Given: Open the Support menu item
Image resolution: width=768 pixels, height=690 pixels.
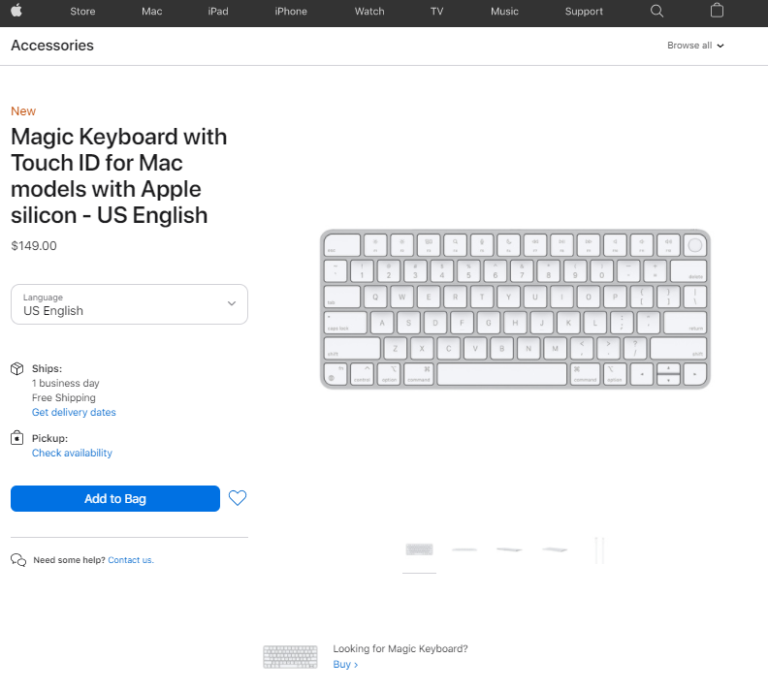Looking at the screenshot, I should 584,12.
